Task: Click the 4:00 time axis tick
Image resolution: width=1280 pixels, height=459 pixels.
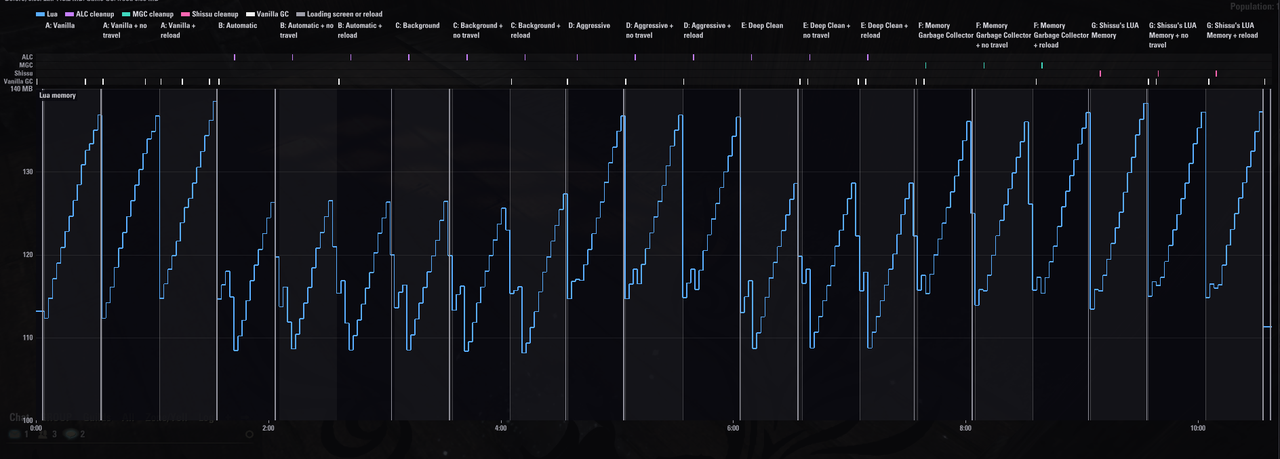Action: pyautogui.click(x=501, y=428)
